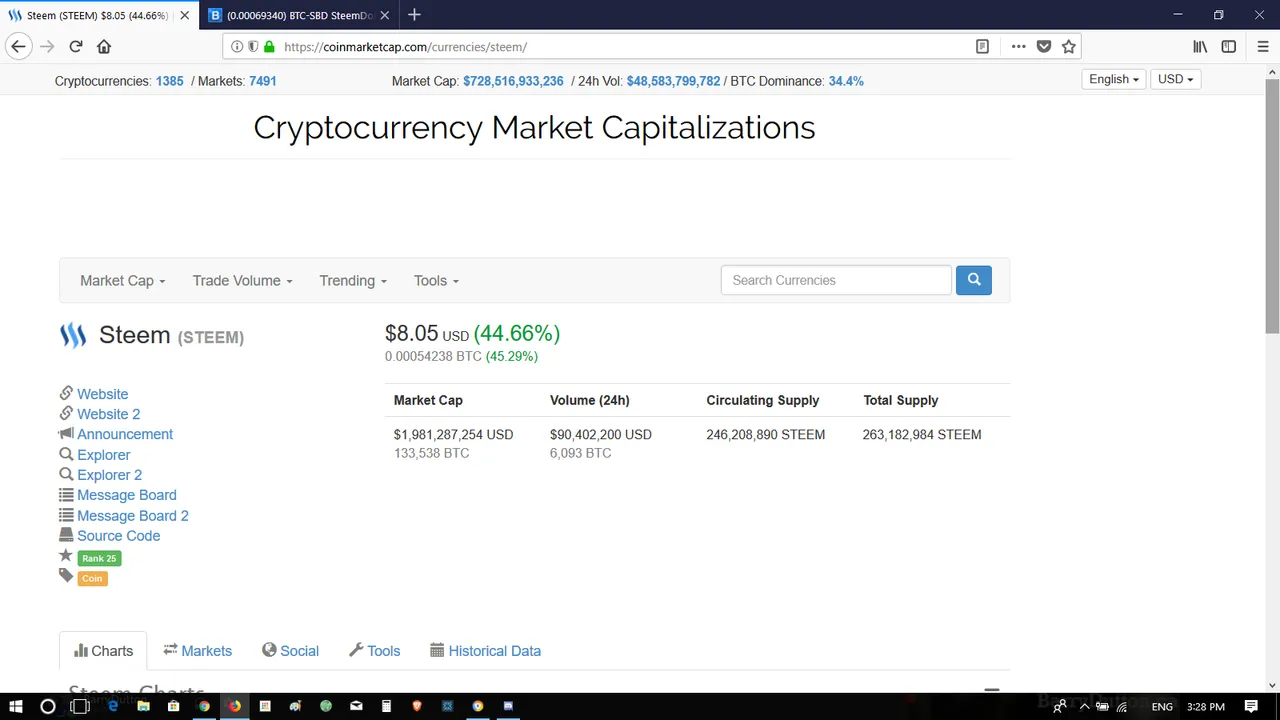Click the ENG language indicator in taskbar

[x=1162, y=707]
